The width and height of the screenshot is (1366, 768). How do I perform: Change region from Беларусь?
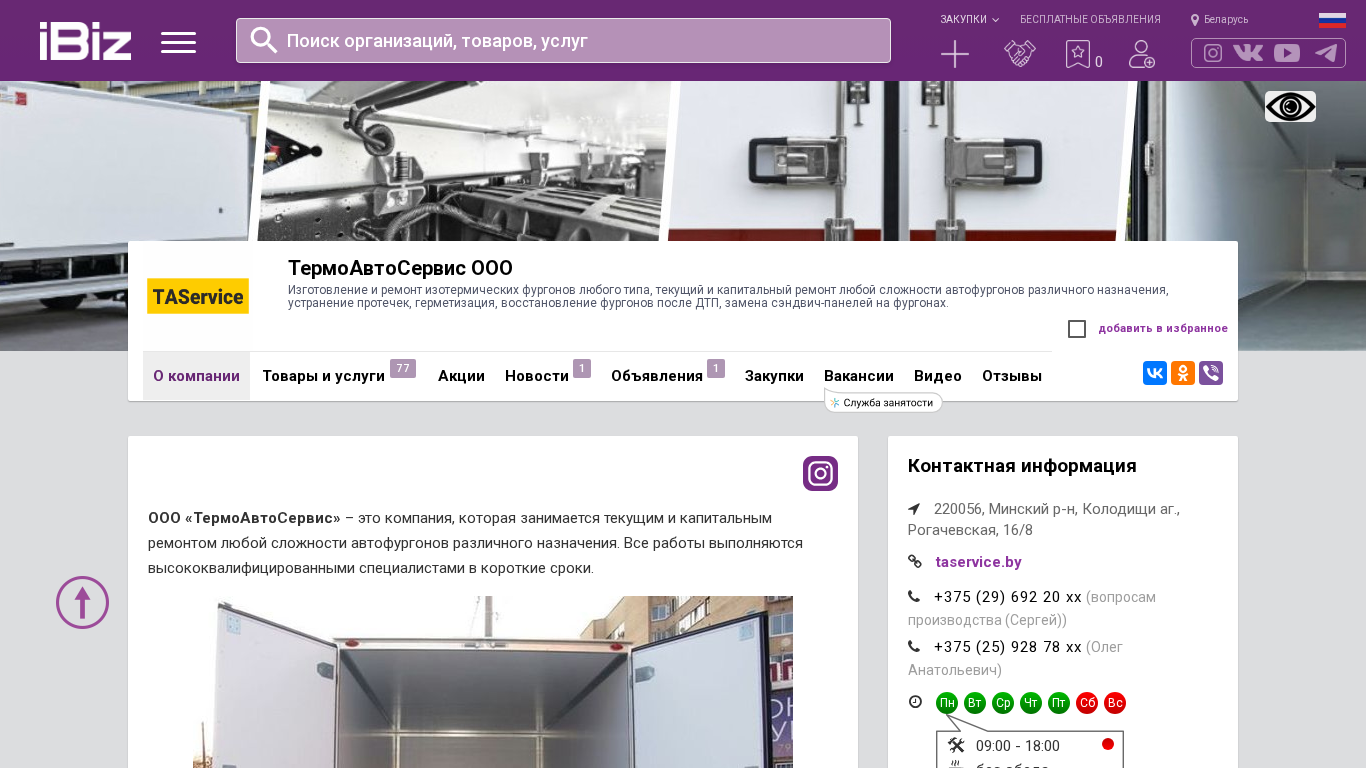1219,19
